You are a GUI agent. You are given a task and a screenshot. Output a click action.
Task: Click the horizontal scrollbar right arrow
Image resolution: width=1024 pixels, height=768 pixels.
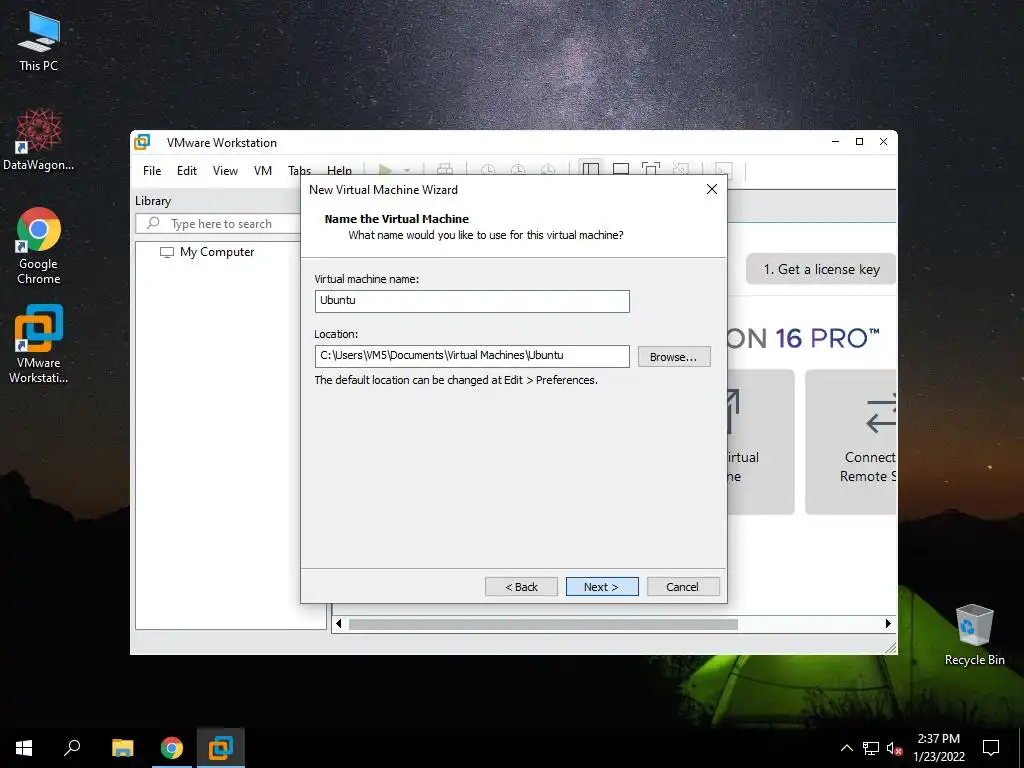tap(888, 624)
